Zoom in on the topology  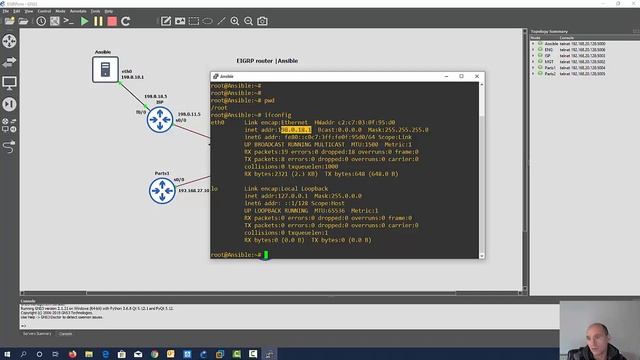click(x=235, y=21)
